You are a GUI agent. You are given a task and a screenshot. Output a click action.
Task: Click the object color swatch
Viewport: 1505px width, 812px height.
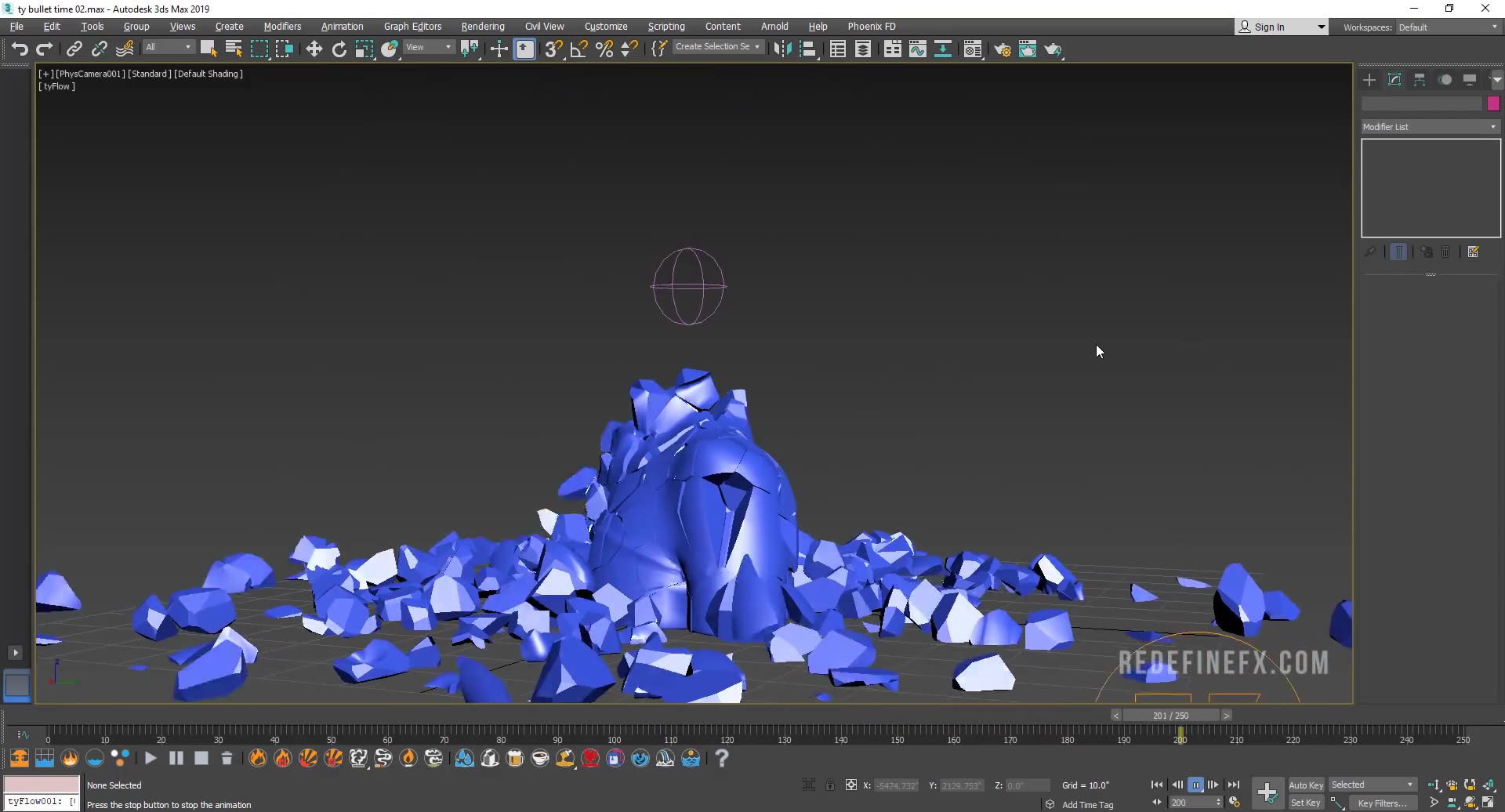pyautogui.click(x=1494, y=103)
